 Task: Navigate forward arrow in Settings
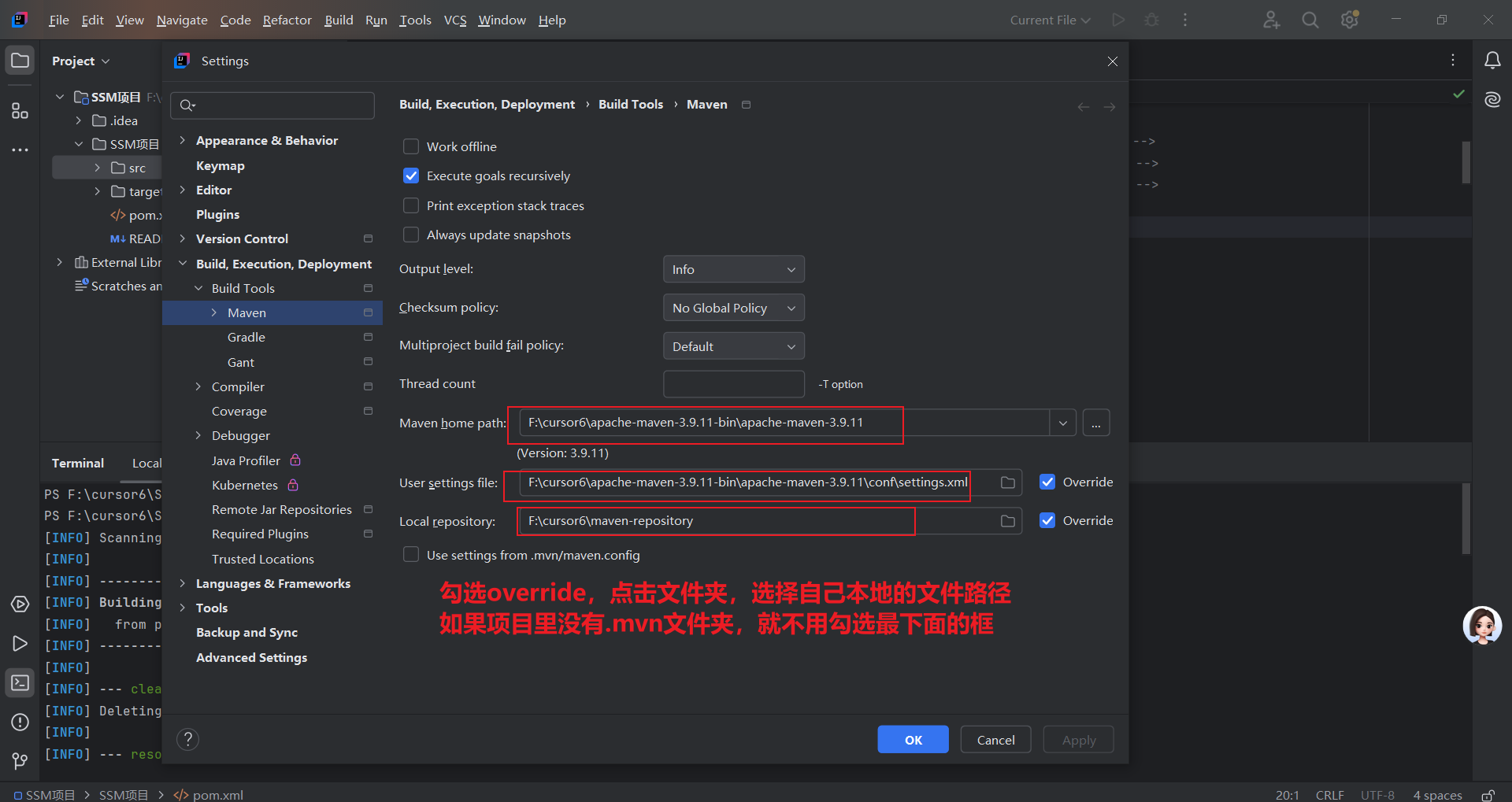[x=1110, y=106]
